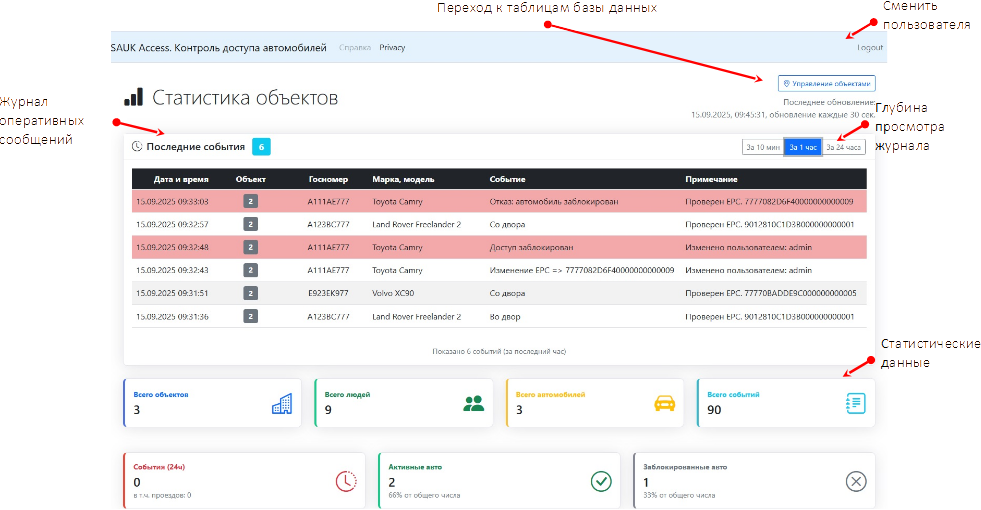Click Logout to change user
This screenshot has height=510, width=981.
pos(870,48)
